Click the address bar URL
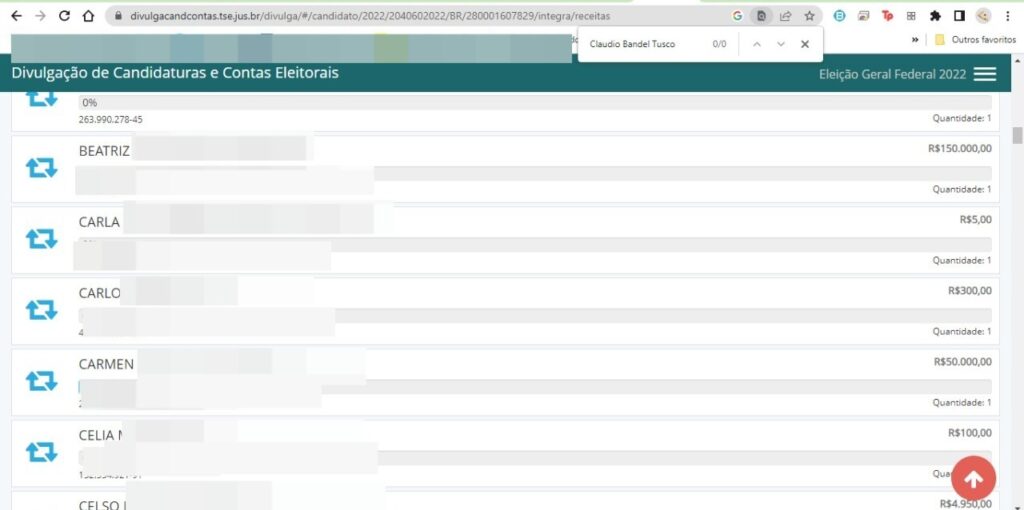 (x=370, y=16)
